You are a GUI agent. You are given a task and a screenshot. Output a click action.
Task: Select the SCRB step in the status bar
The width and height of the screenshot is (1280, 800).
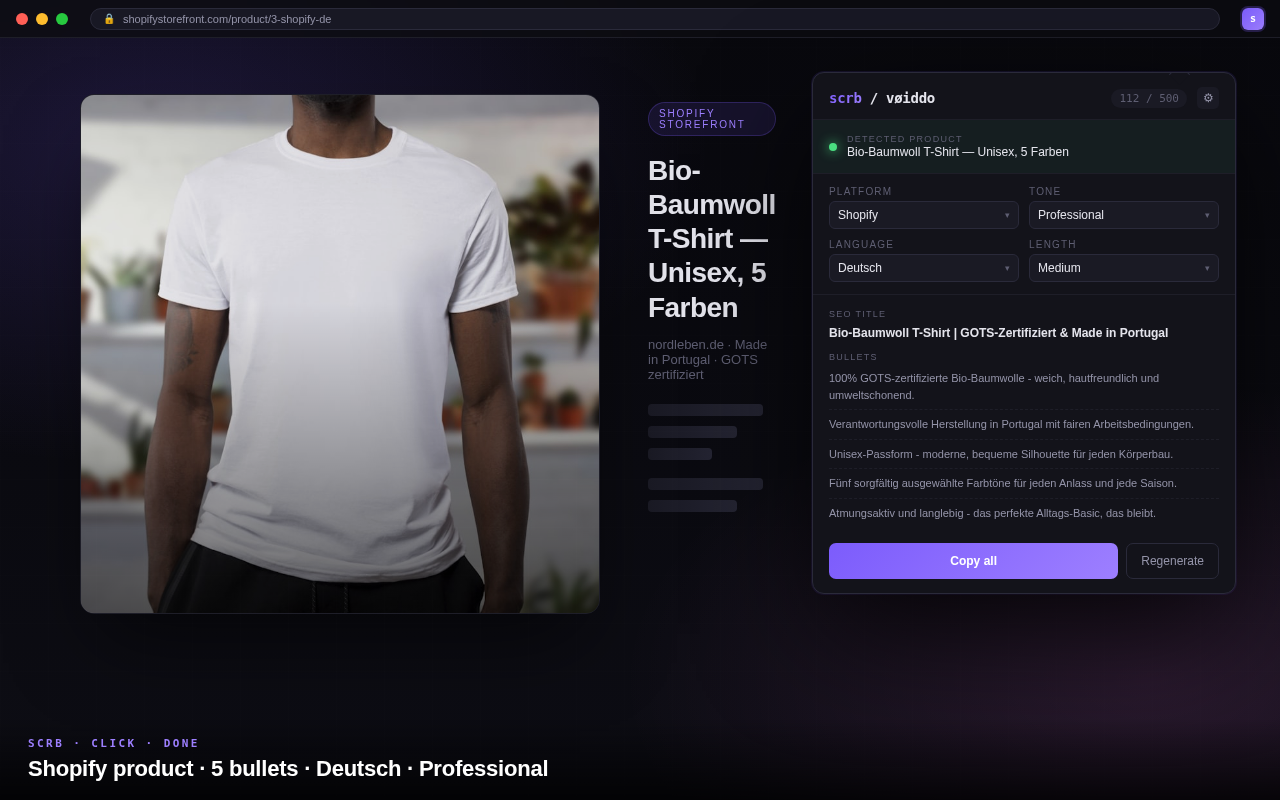point(46,743)
